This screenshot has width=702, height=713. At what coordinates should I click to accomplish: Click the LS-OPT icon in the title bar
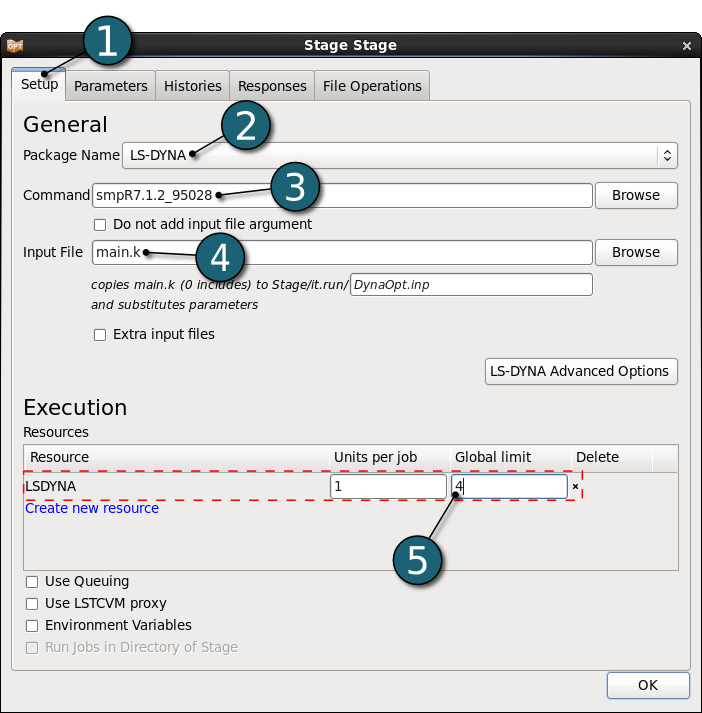[15, 45]
